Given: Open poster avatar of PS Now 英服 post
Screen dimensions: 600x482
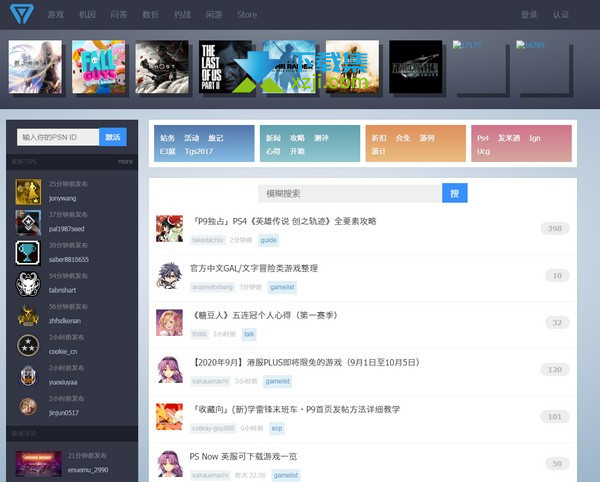Looking at the screenshot, I should point(170,464).
